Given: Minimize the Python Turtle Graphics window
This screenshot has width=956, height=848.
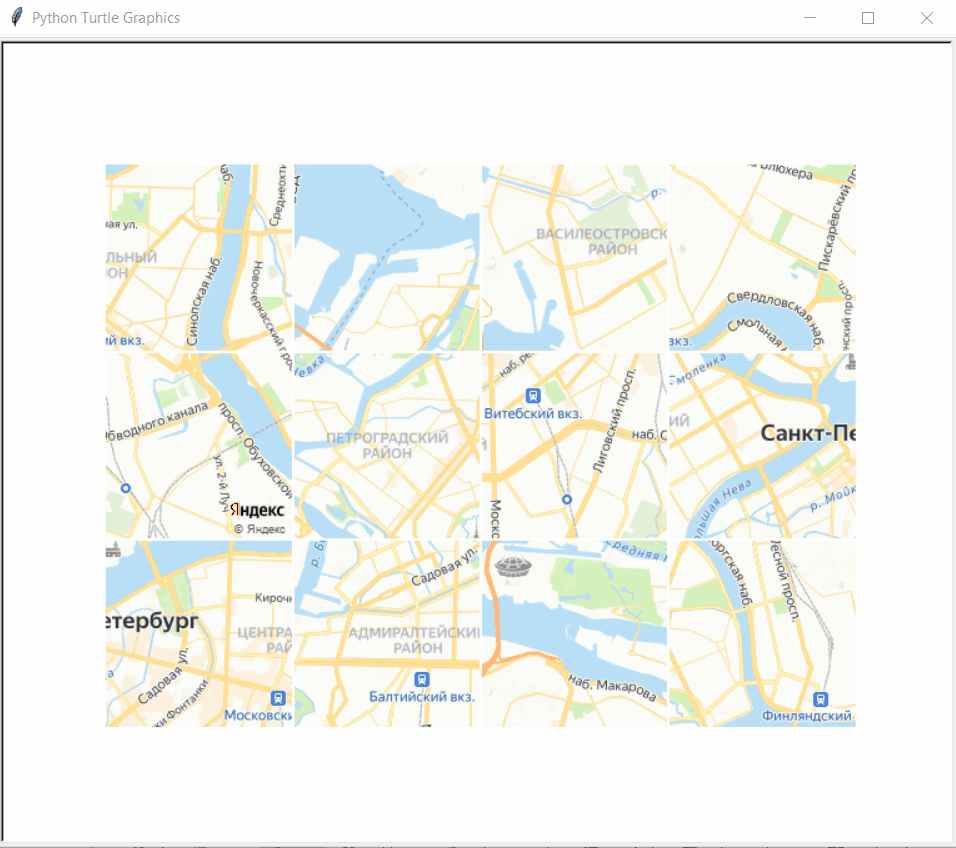Looking at the screenshot, I should click(810, 18).
